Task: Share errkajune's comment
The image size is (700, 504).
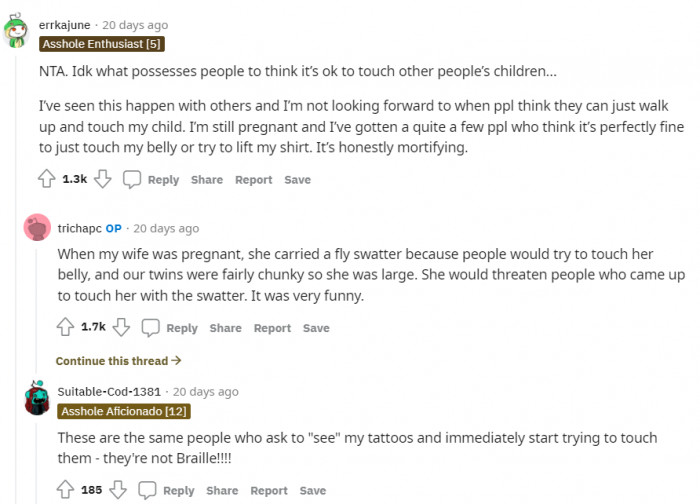Action: pos(207,180)
